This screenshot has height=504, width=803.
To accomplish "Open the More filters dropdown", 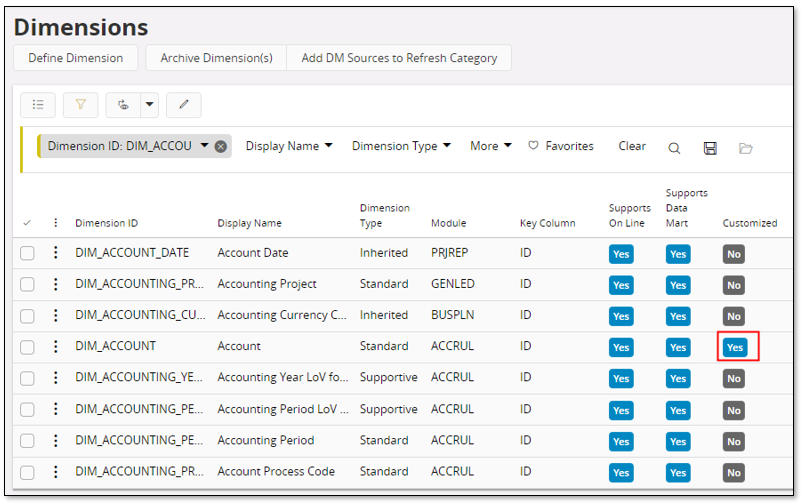I will 491,146.
